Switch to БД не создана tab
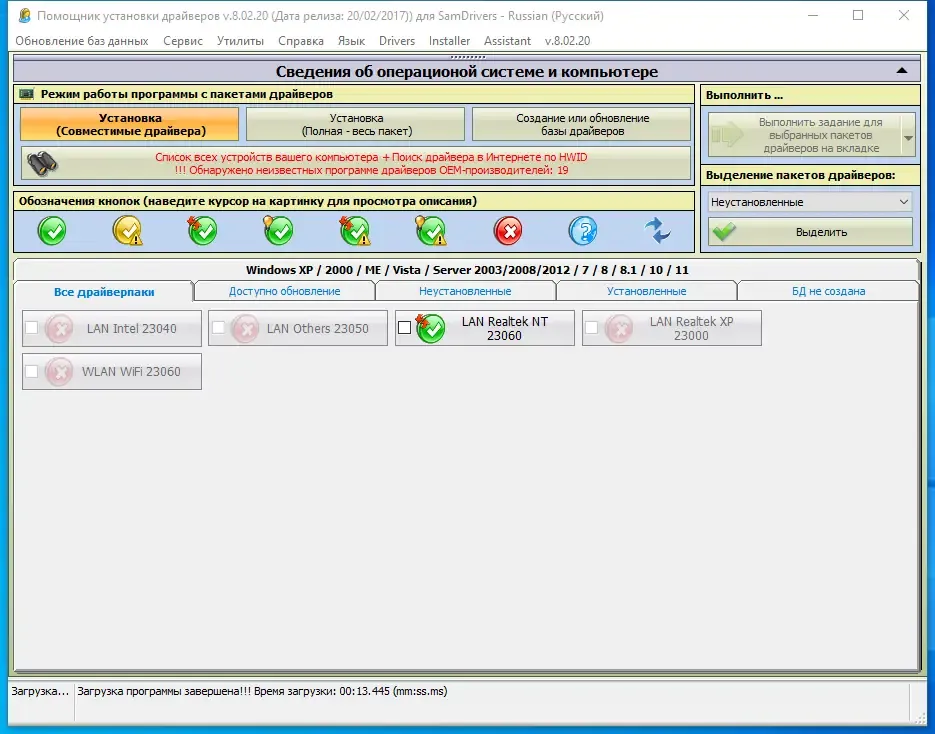Viewport: 935px width, 734px height. [828, 292]
